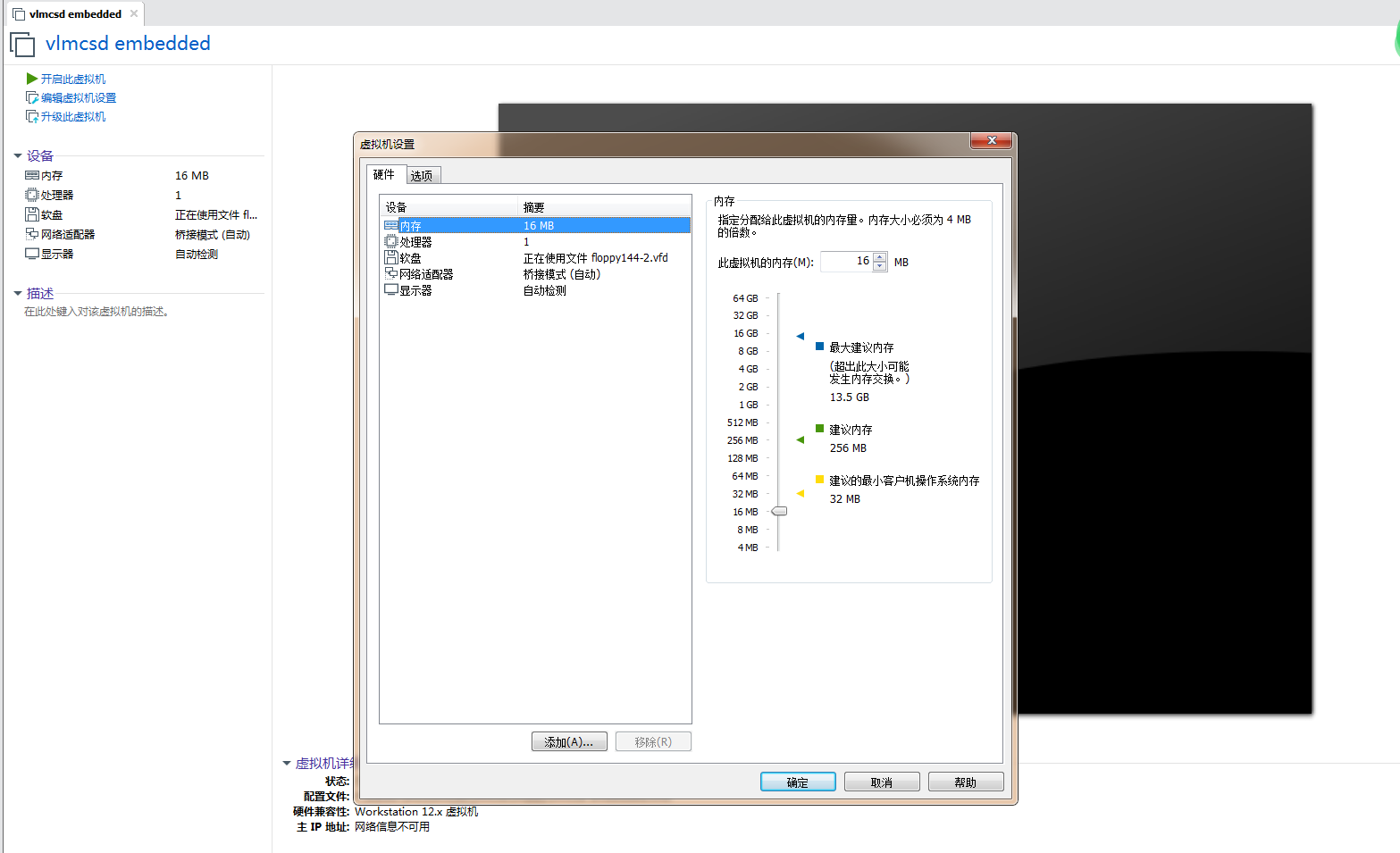Click the yellow minimum memory legend square
This screenshot has width=1400, height=853.
pos(819,480)
